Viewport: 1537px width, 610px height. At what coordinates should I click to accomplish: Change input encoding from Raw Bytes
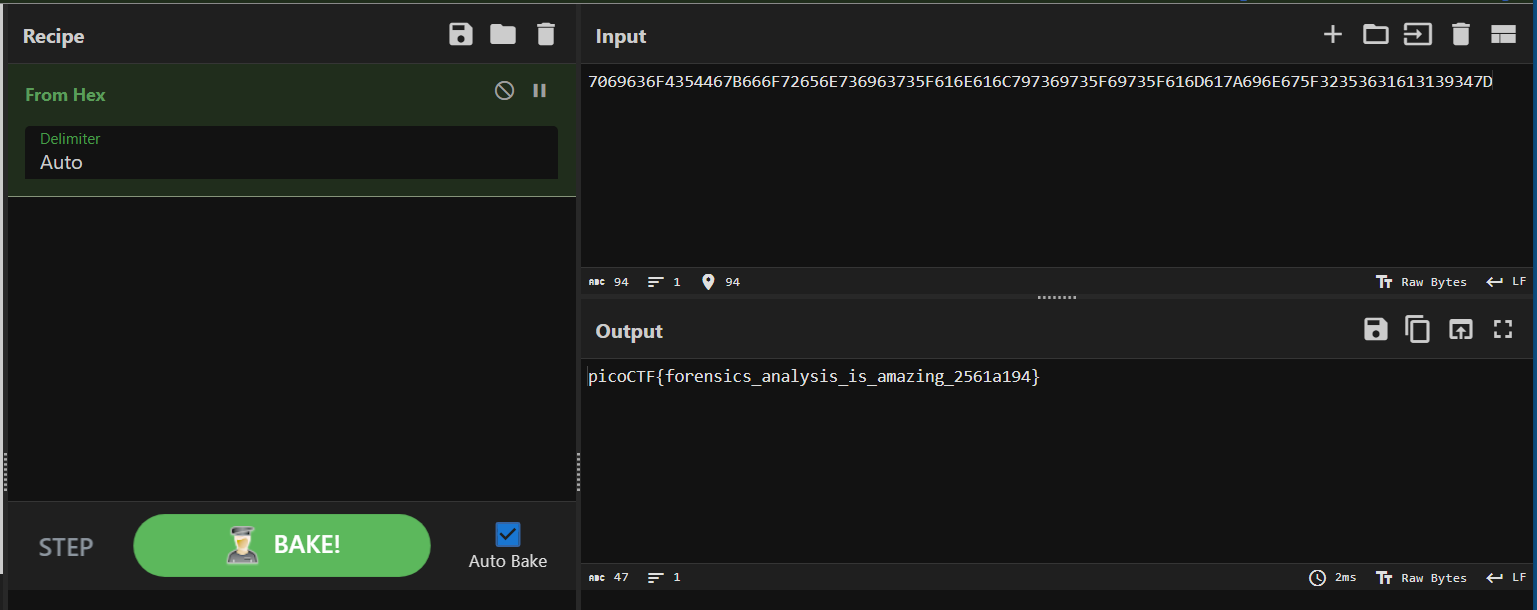1422,282
